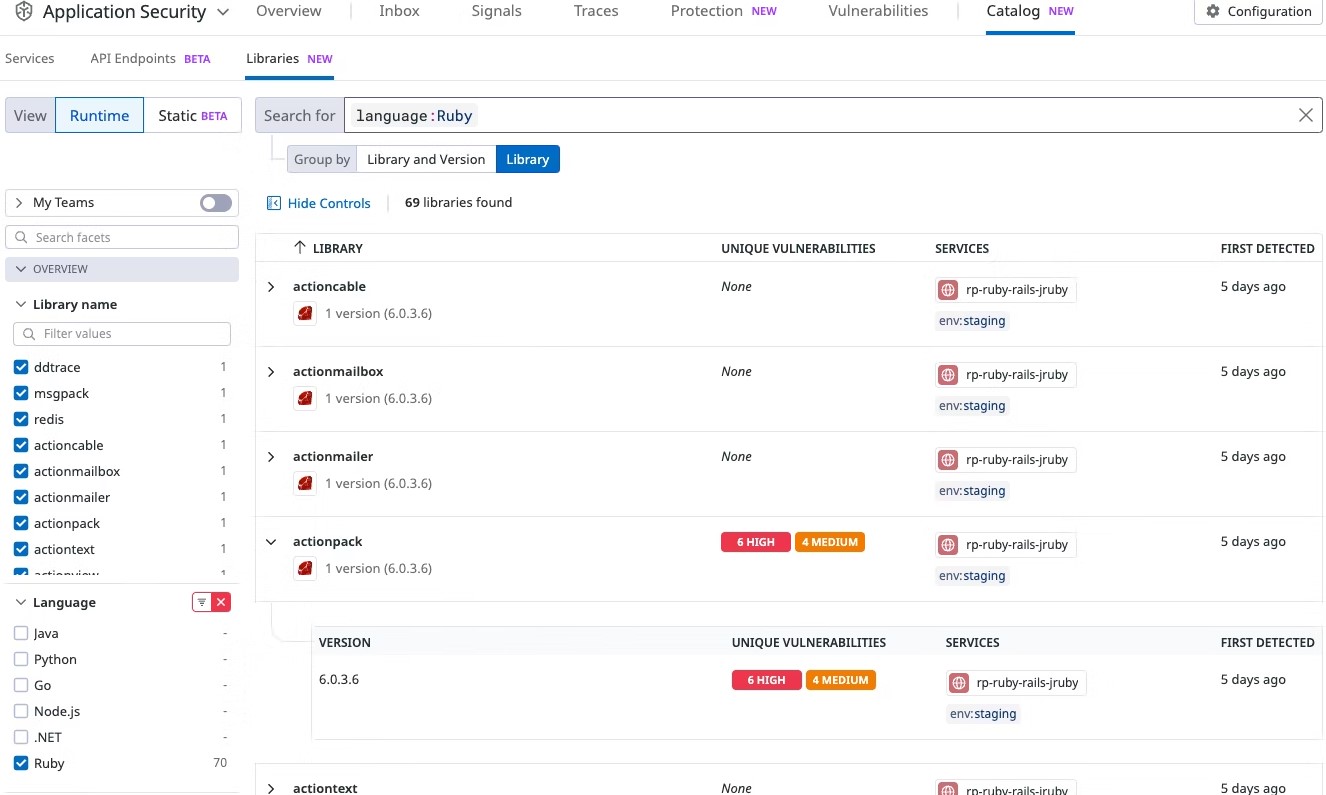Image resolution: width=1326 pixels, height=795 pixels.
Task: Click the Ruby gem icon under actionmailer
Action: [305, 483]
